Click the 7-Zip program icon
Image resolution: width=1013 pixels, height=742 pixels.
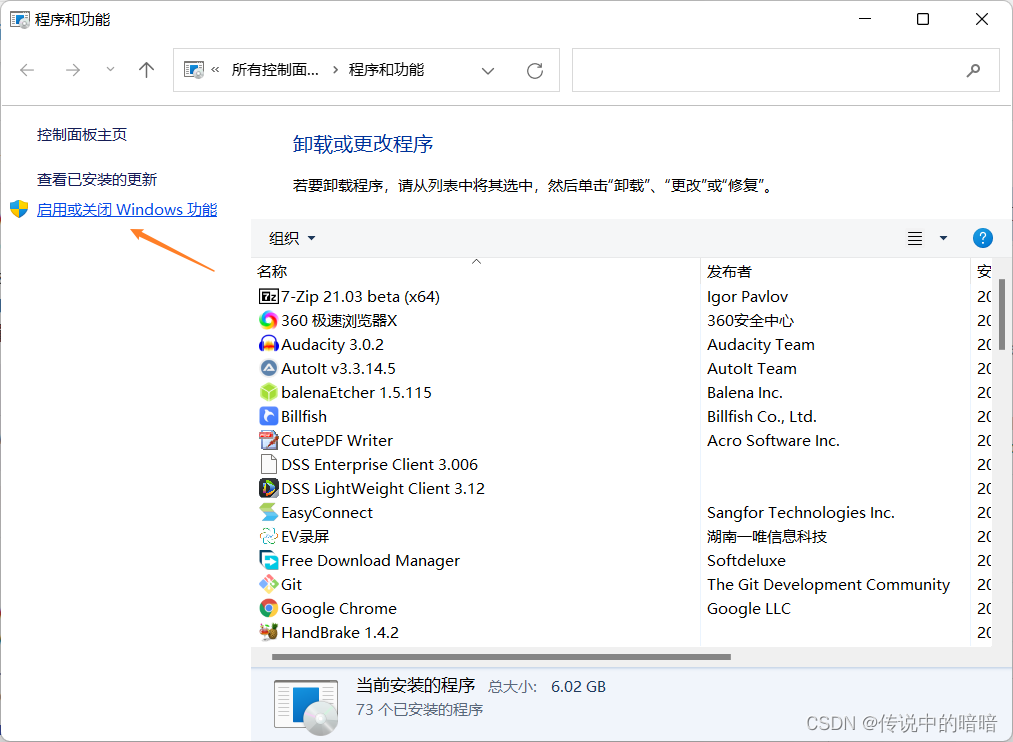[268, 296]
